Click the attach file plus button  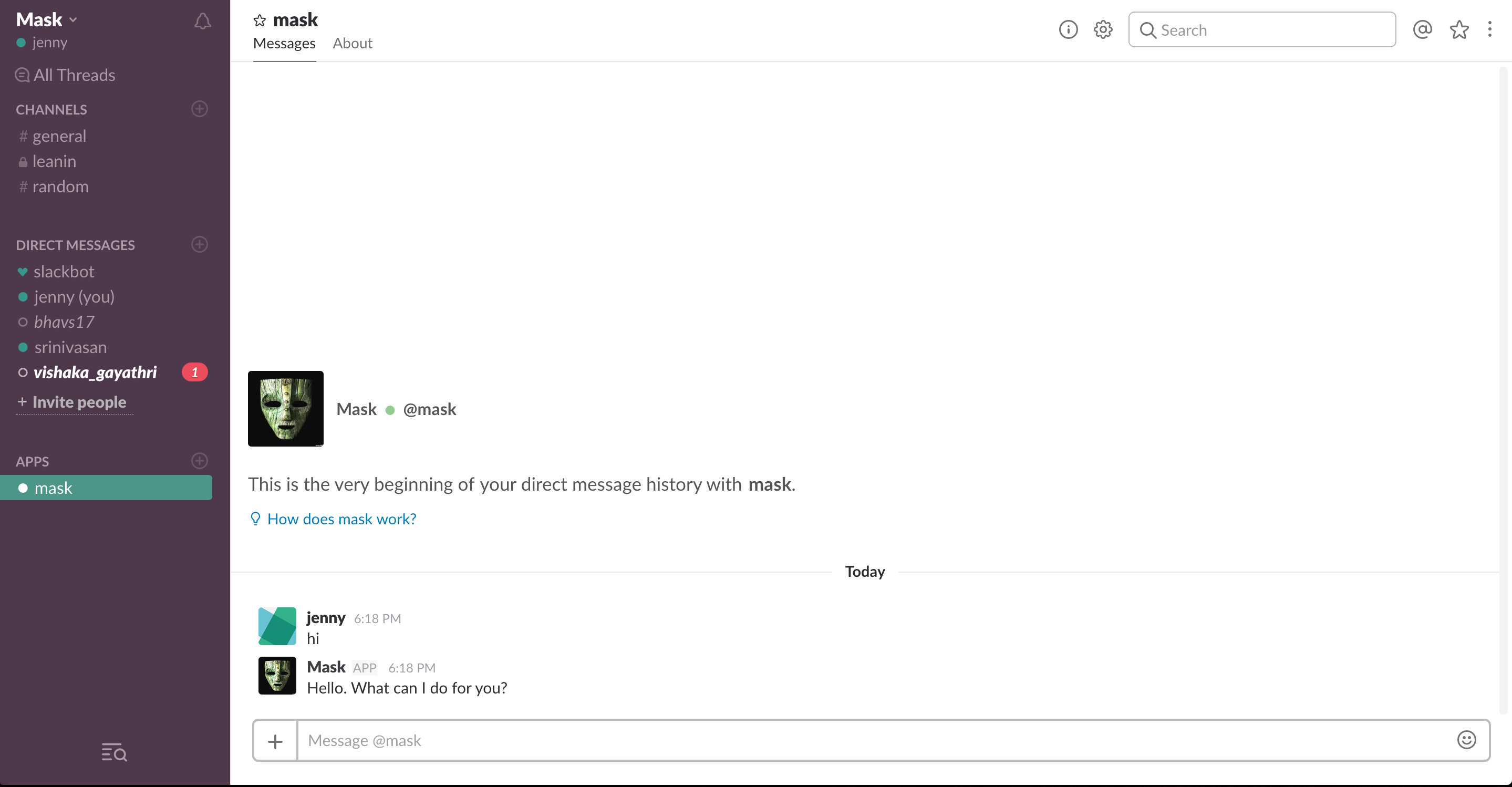(x=275, y=741)
